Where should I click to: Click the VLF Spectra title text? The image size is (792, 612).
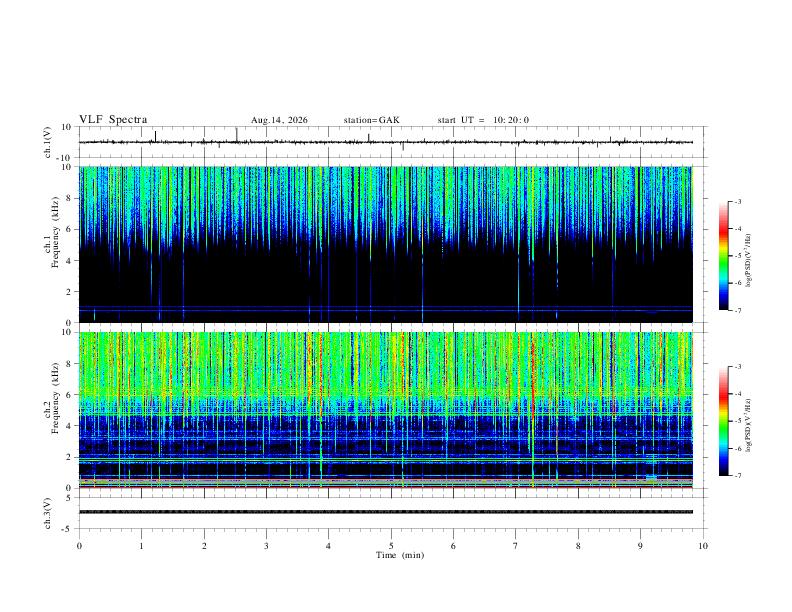tap(113, 120)
